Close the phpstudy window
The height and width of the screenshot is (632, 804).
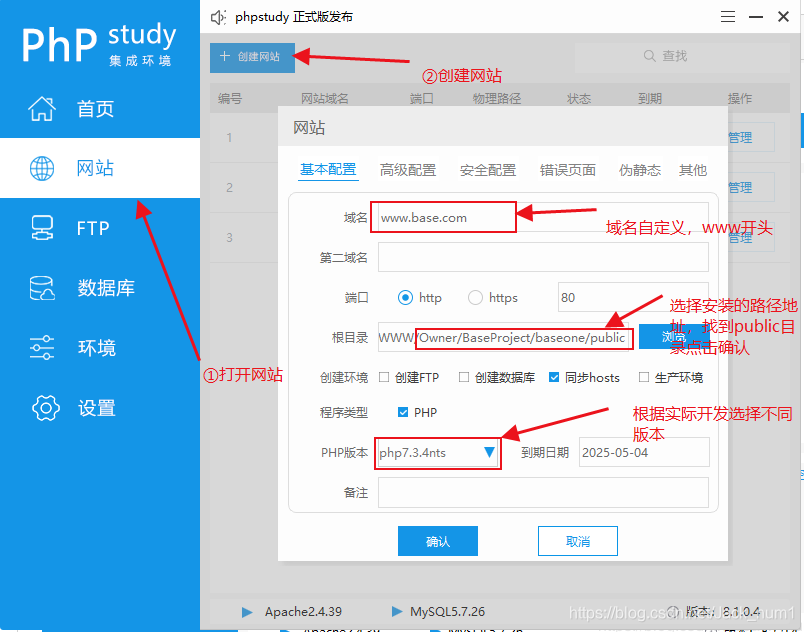(783, 17)
